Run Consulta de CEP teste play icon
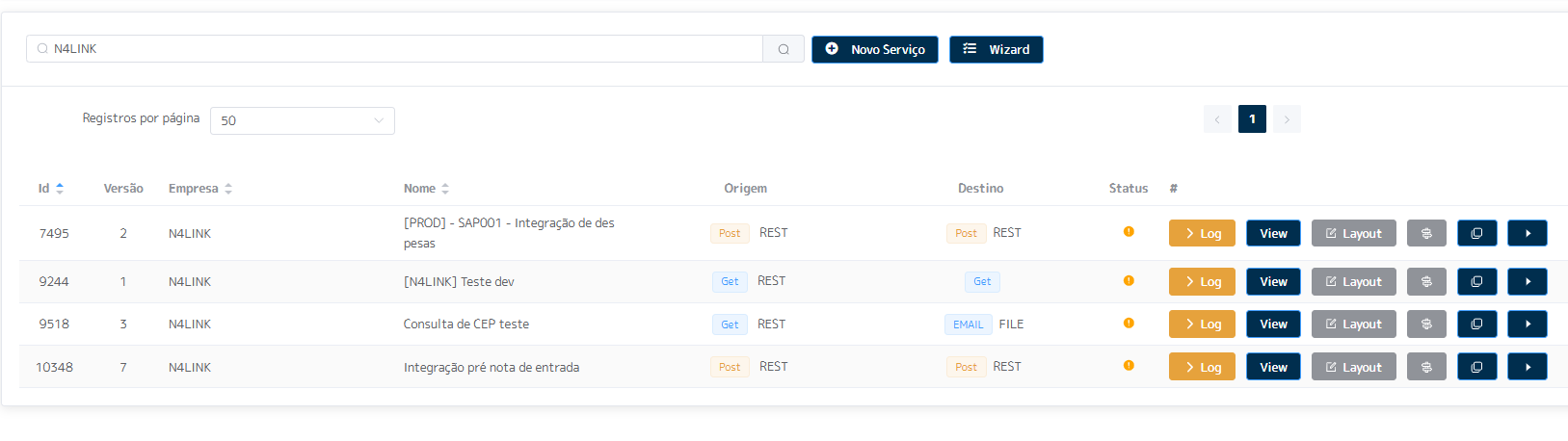 (1528, 324)
